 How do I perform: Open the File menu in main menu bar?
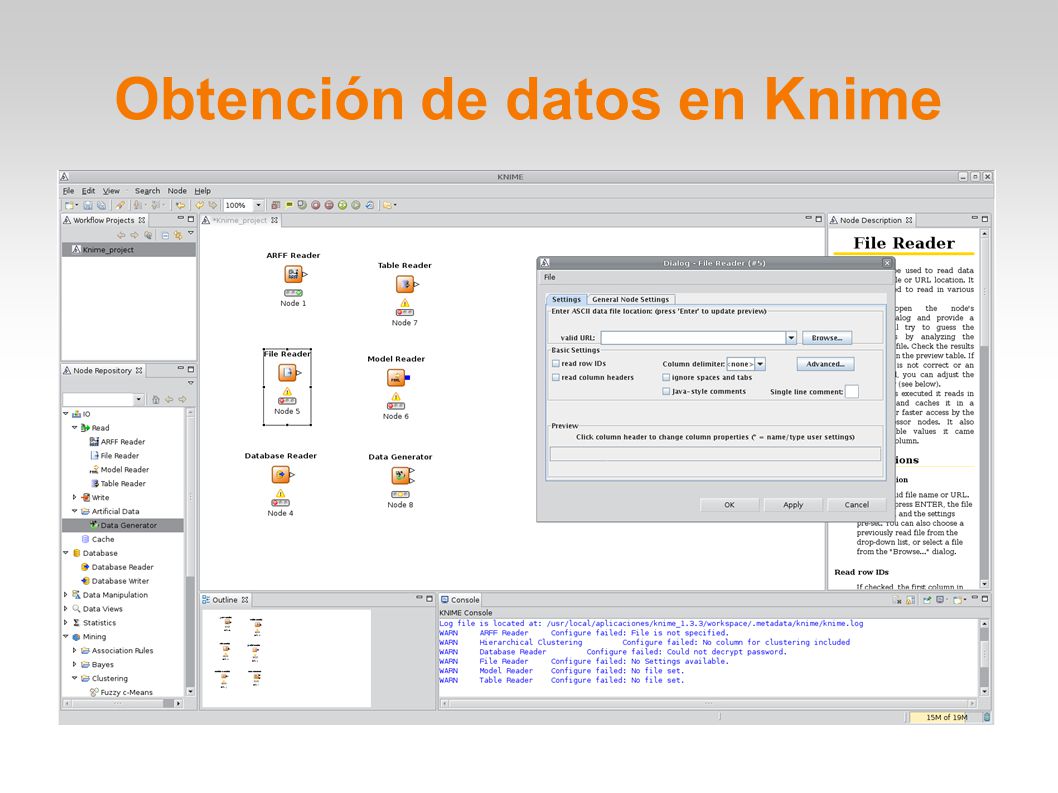click(x=69, y=191)
